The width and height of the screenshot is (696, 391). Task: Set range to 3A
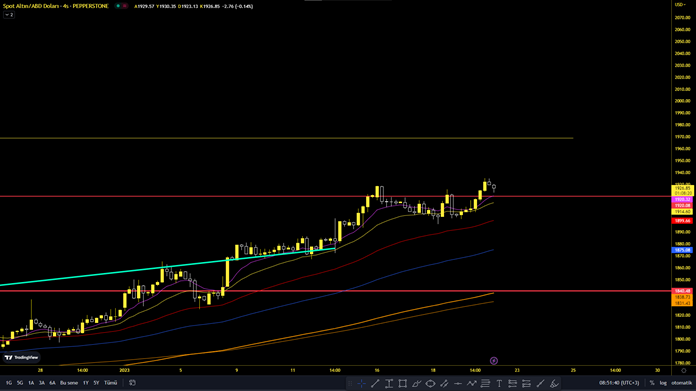click(42, 383)
